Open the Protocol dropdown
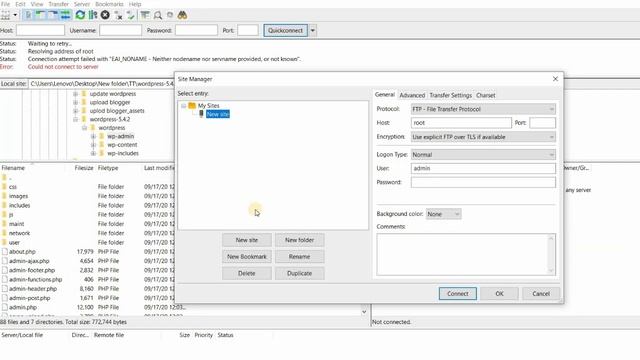 (483, 109)
